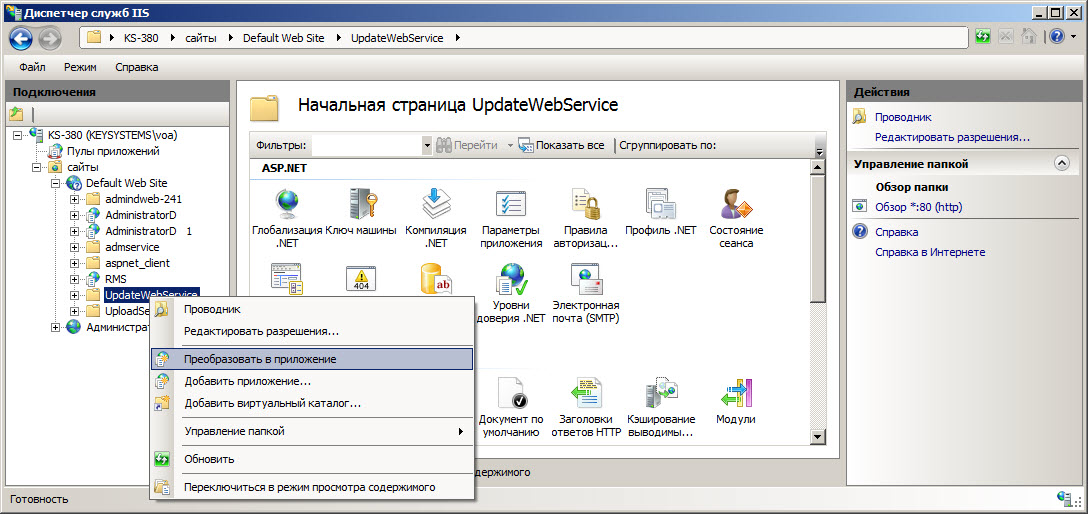The width and height of the screenshot is (1088, 514).
Task: Open Заголовки ответов HTTP feature
Action: [x=586, y=406]
